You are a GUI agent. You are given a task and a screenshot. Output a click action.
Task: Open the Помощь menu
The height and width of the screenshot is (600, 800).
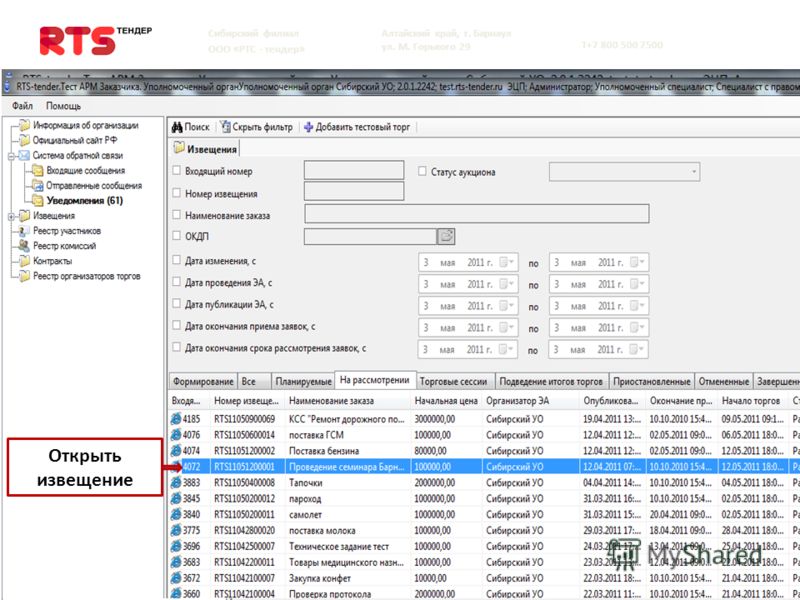[63, 106]
